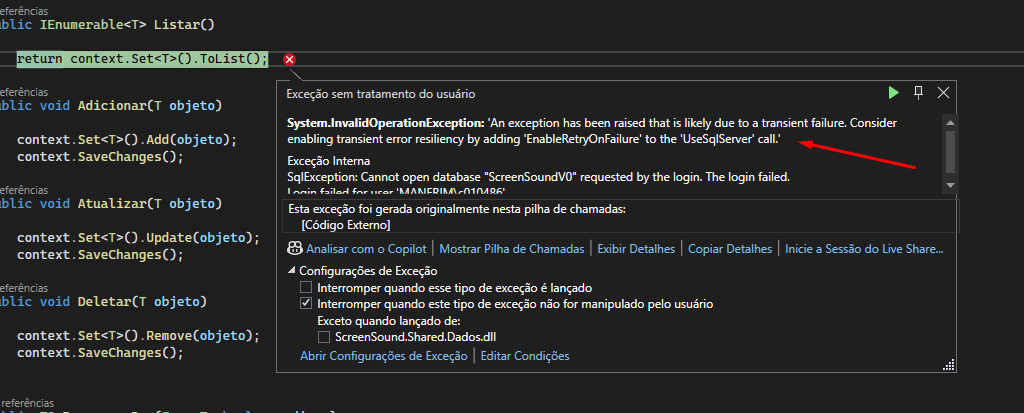Close the exception popup
This screenshot has width=1024, height=413.
943,93
